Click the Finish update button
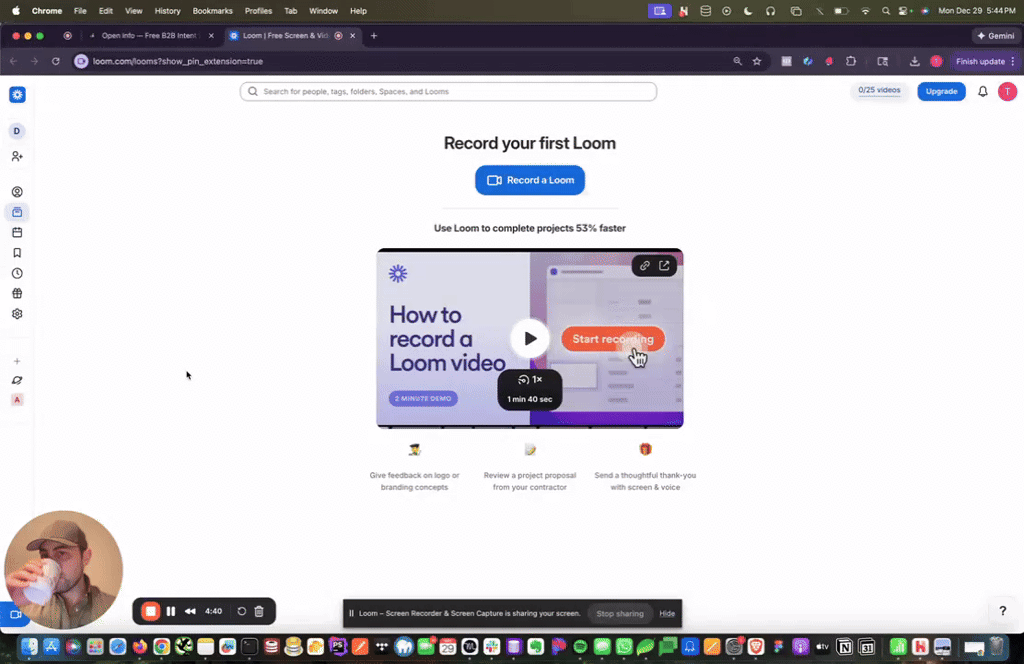This screenshot has height=664, width=1024. coord(980,61)
